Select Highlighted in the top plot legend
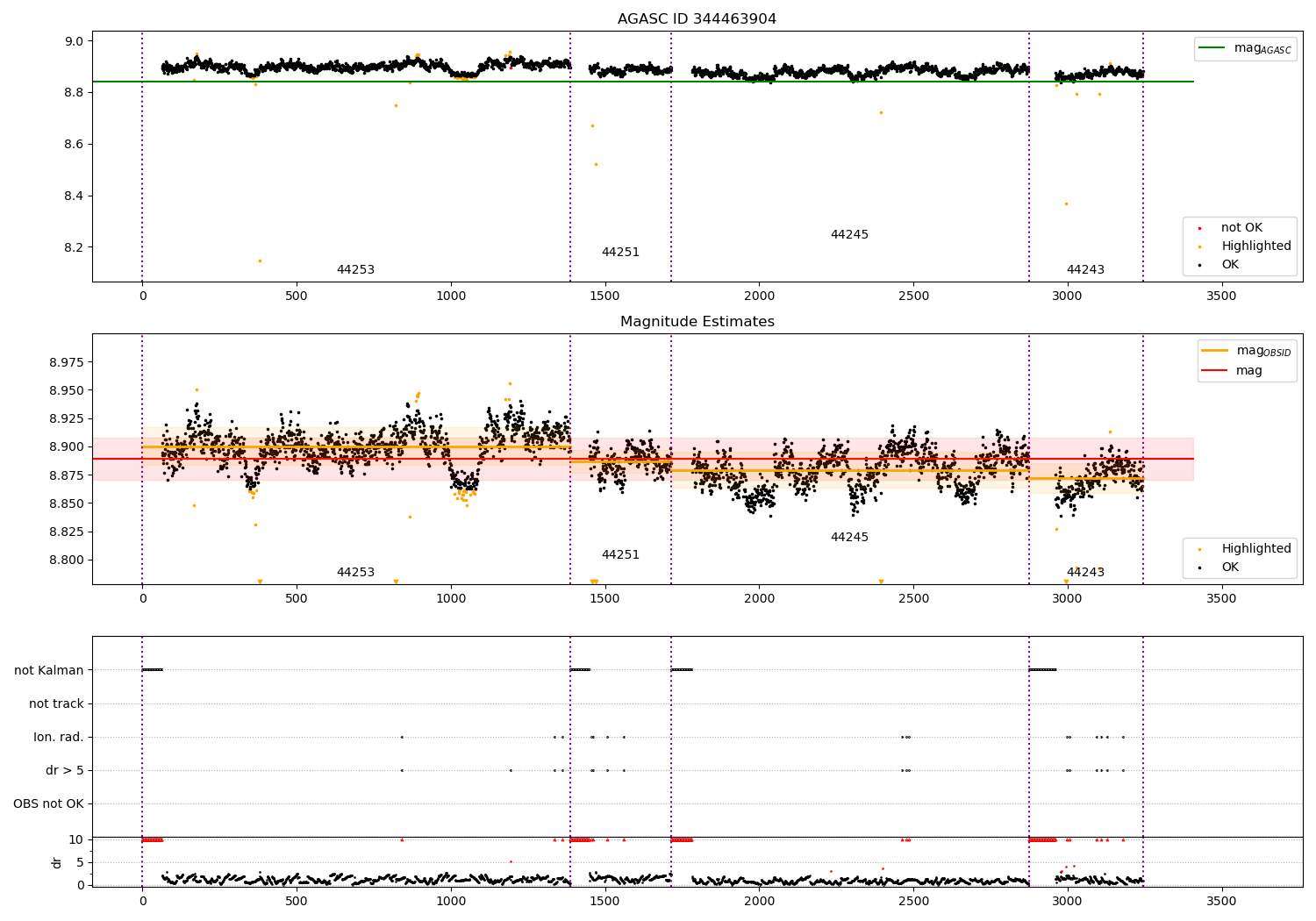Screen dimensions: 1316x921 tap(1256, 246)
